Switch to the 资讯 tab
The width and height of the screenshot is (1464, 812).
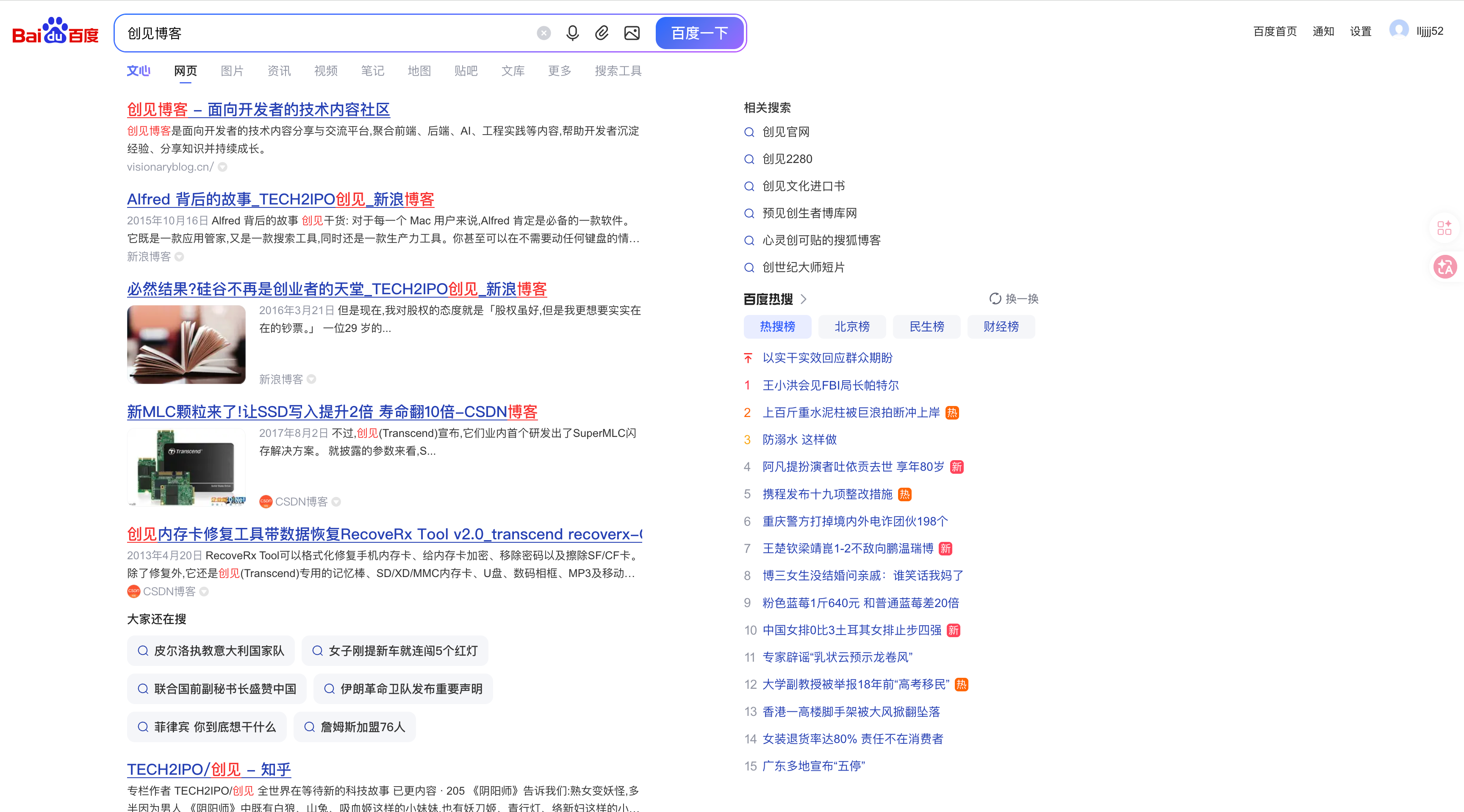[279, 71]
